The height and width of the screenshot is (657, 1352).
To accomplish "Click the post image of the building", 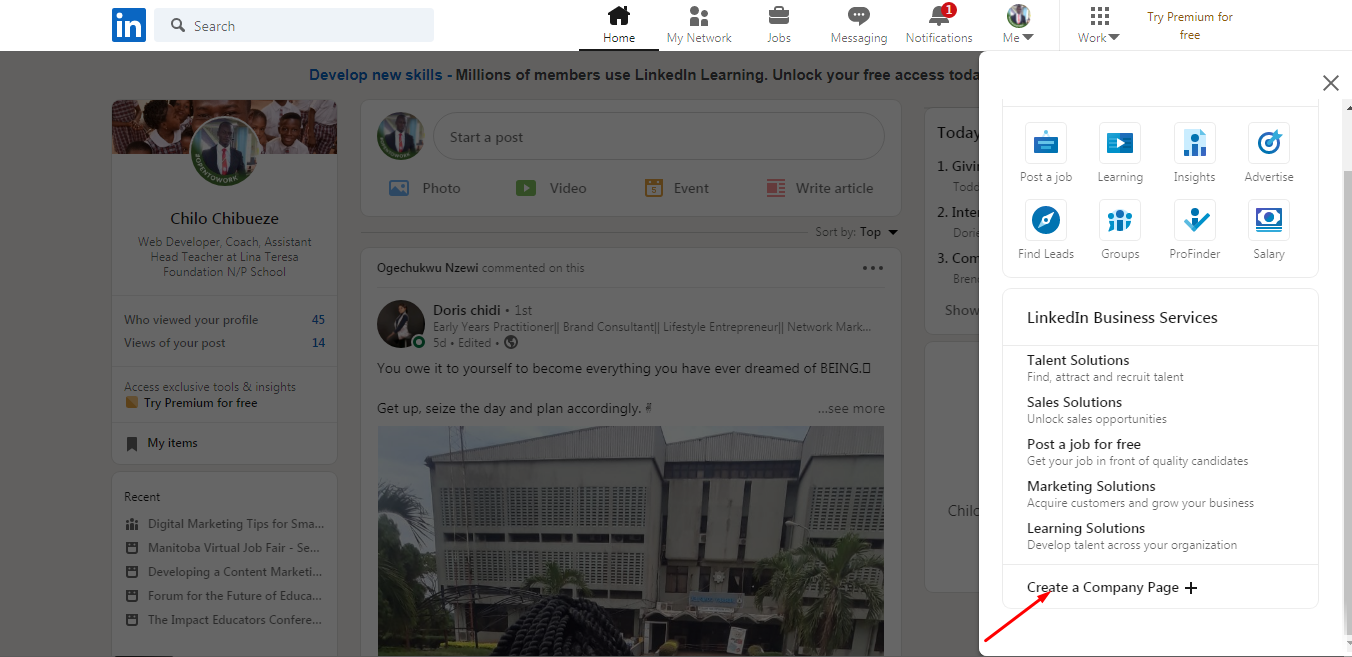I will (631, 541).
